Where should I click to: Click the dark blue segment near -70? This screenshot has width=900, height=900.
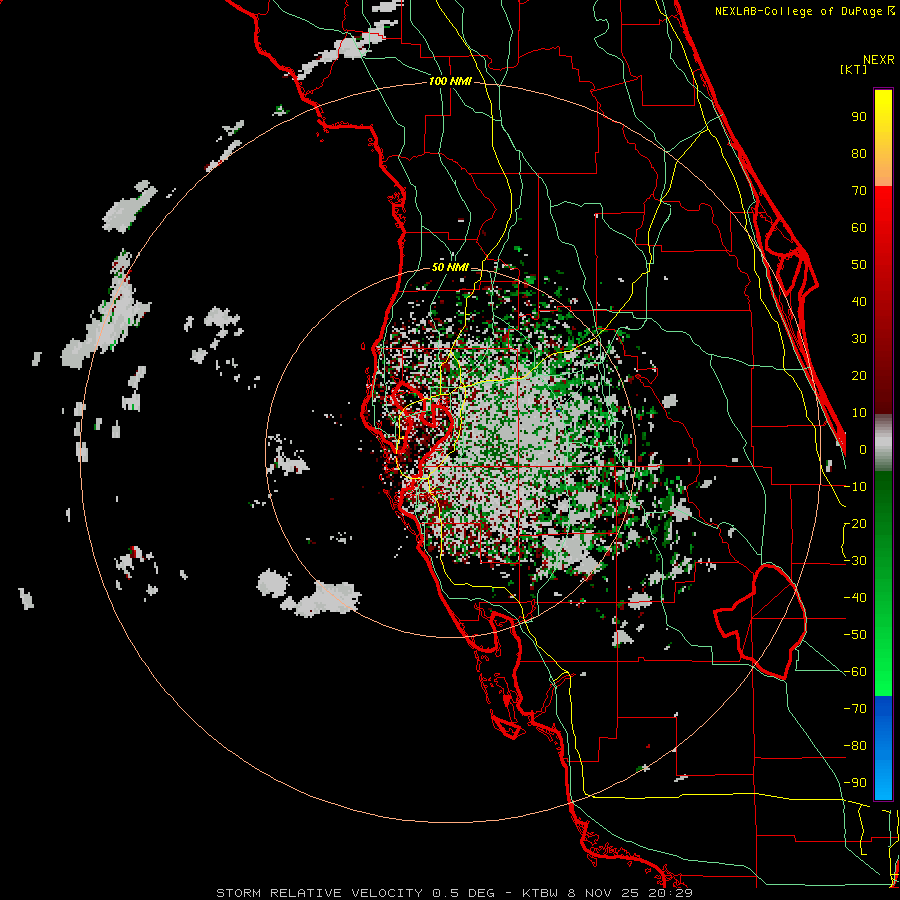883,709
